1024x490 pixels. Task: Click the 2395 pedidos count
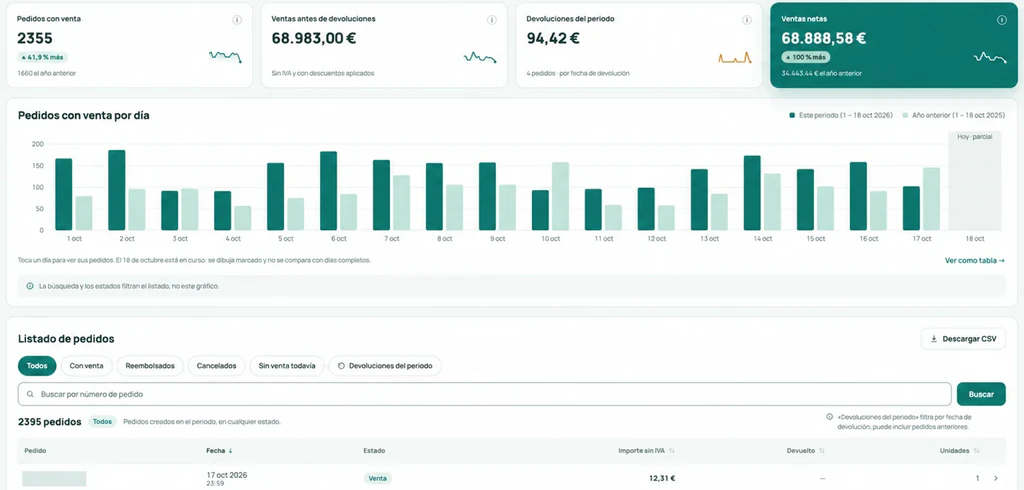pyautogui.click(x=50, y=422)
